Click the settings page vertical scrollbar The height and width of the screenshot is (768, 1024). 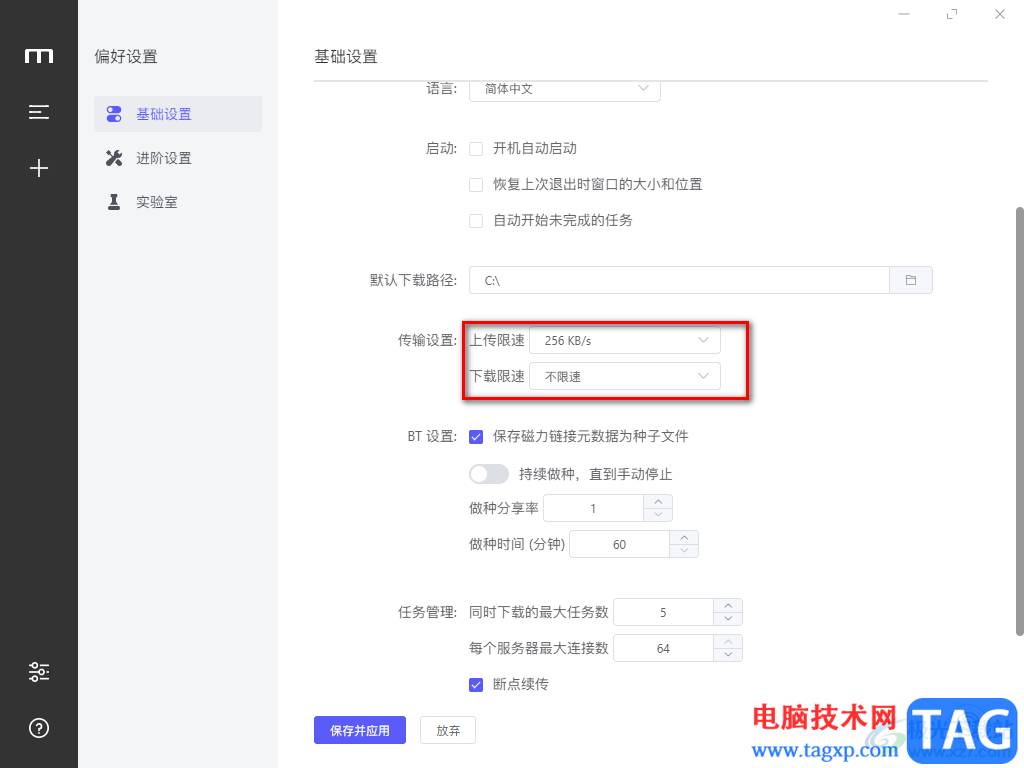point(1019,421)
